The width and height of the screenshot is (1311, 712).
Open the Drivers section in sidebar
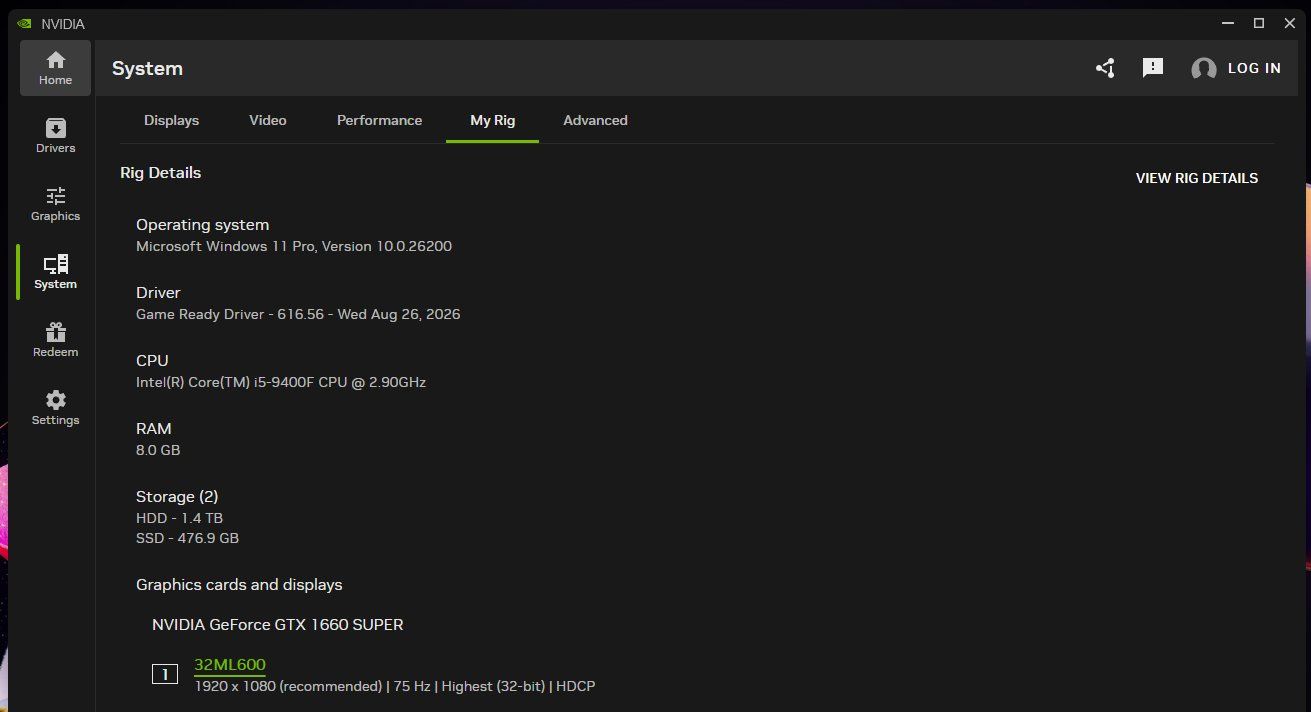click(55, 136)
